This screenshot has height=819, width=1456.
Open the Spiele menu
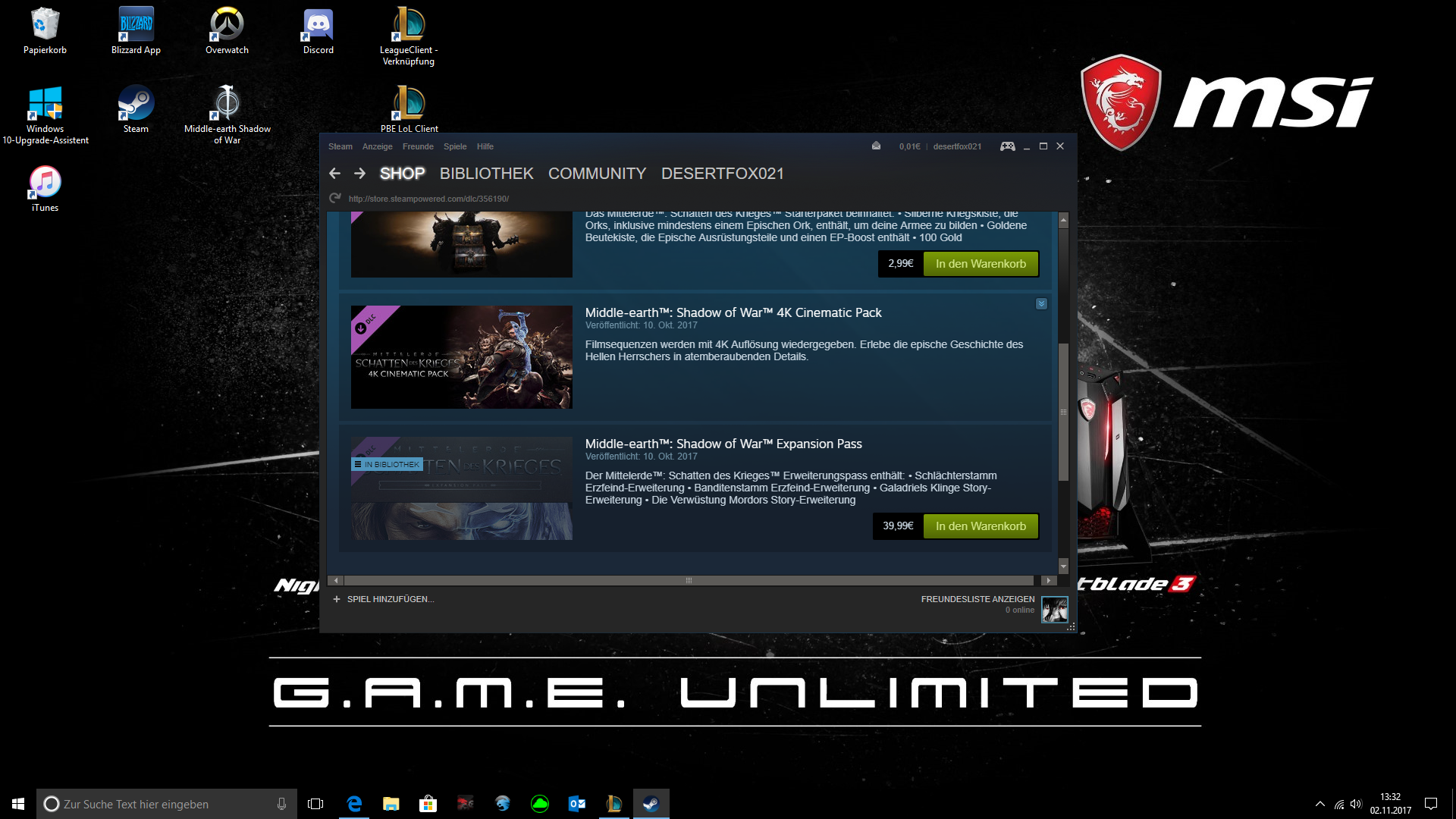coord(455,146)
